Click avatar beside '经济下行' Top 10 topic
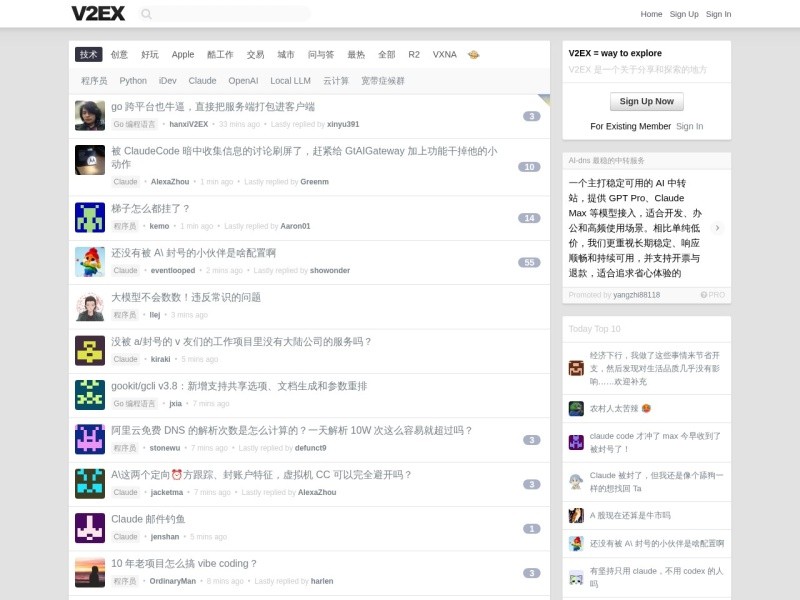 pos(576,368)
